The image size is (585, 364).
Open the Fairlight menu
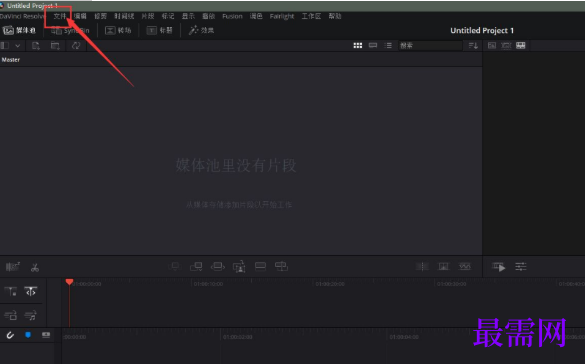pos(282,16)
